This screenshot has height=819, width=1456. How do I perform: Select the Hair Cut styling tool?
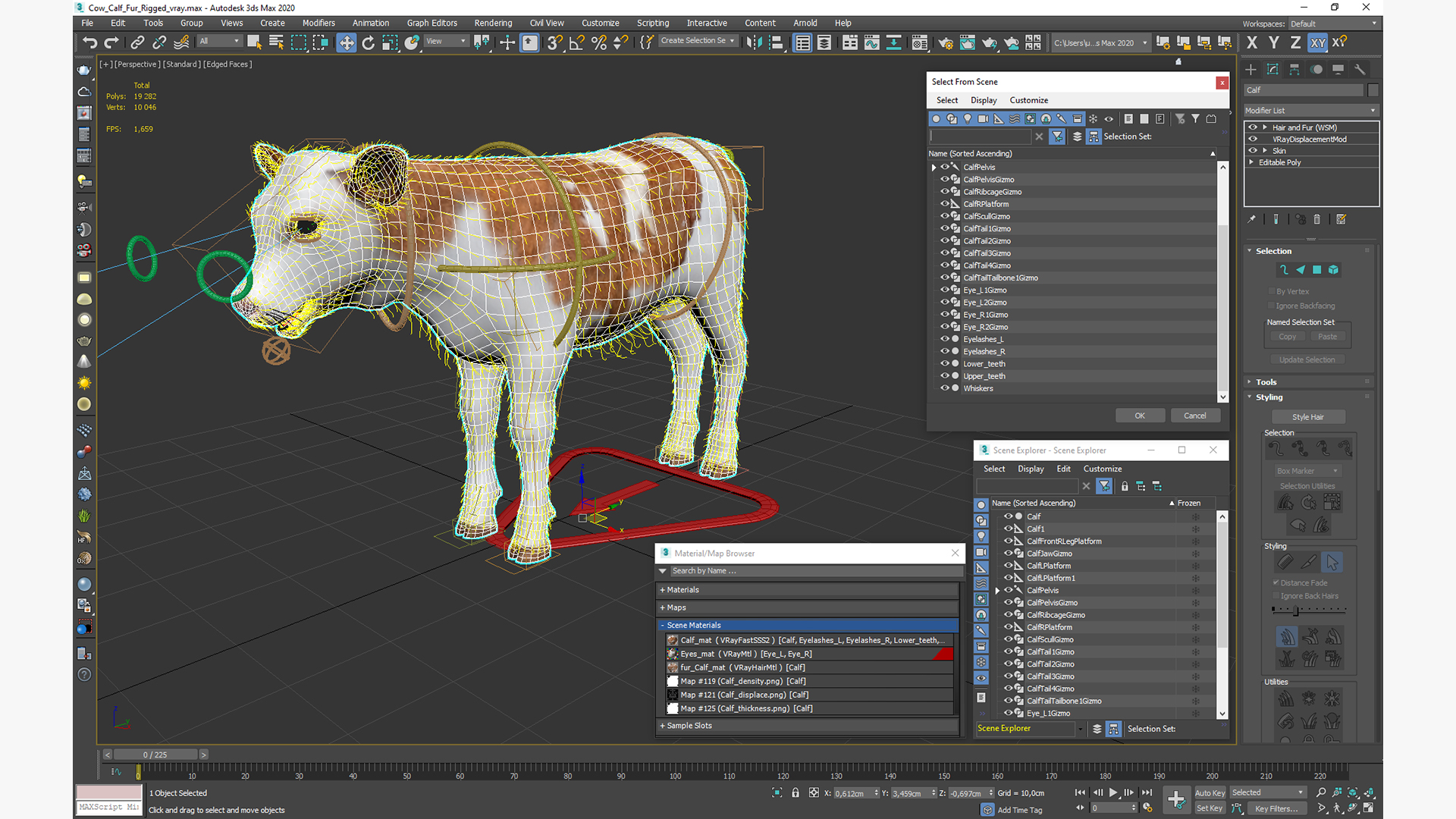tap(1308, 563)
